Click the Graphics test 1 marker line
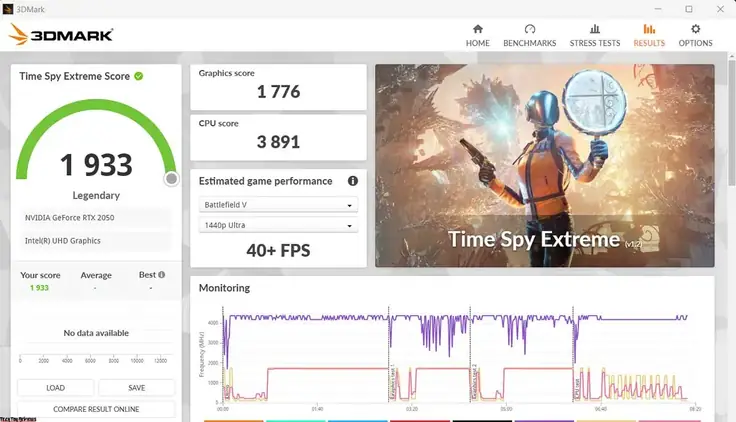This screenshot has height=422, width=736. click(389, 354)
